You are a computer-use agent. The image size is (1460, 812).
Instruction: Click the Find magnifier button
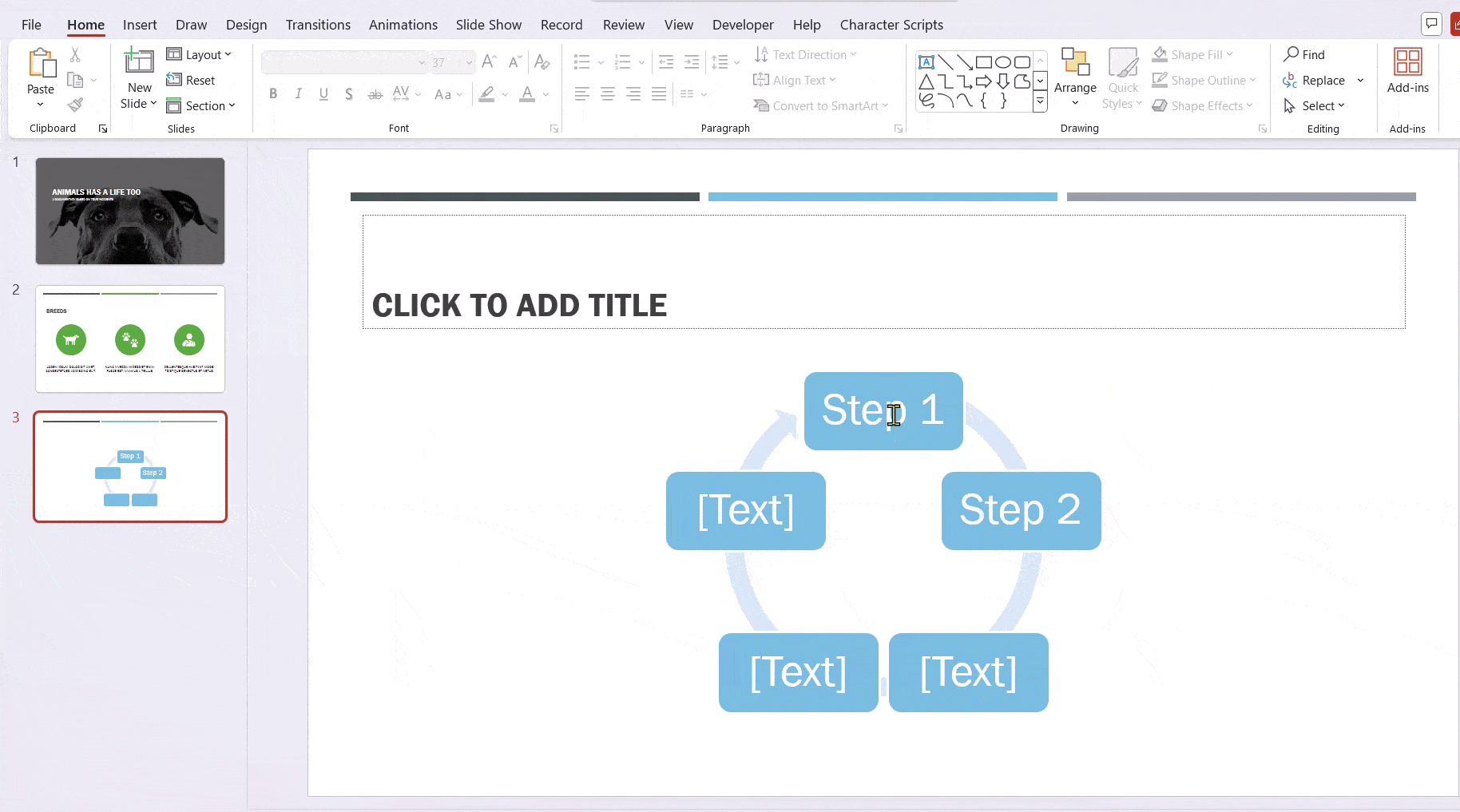1304,54
